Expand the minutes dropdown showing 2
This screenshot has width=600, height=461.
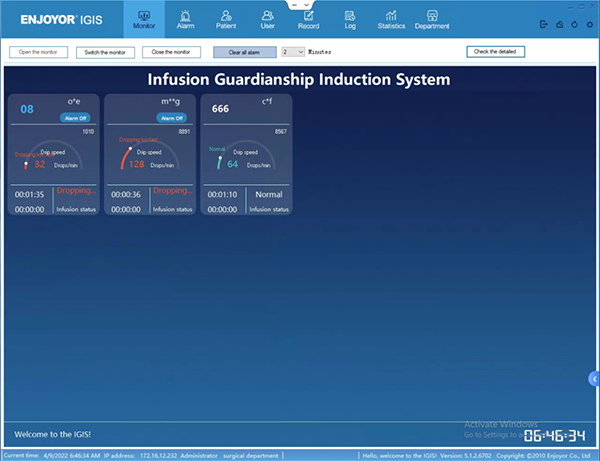(x=292, y=51)
